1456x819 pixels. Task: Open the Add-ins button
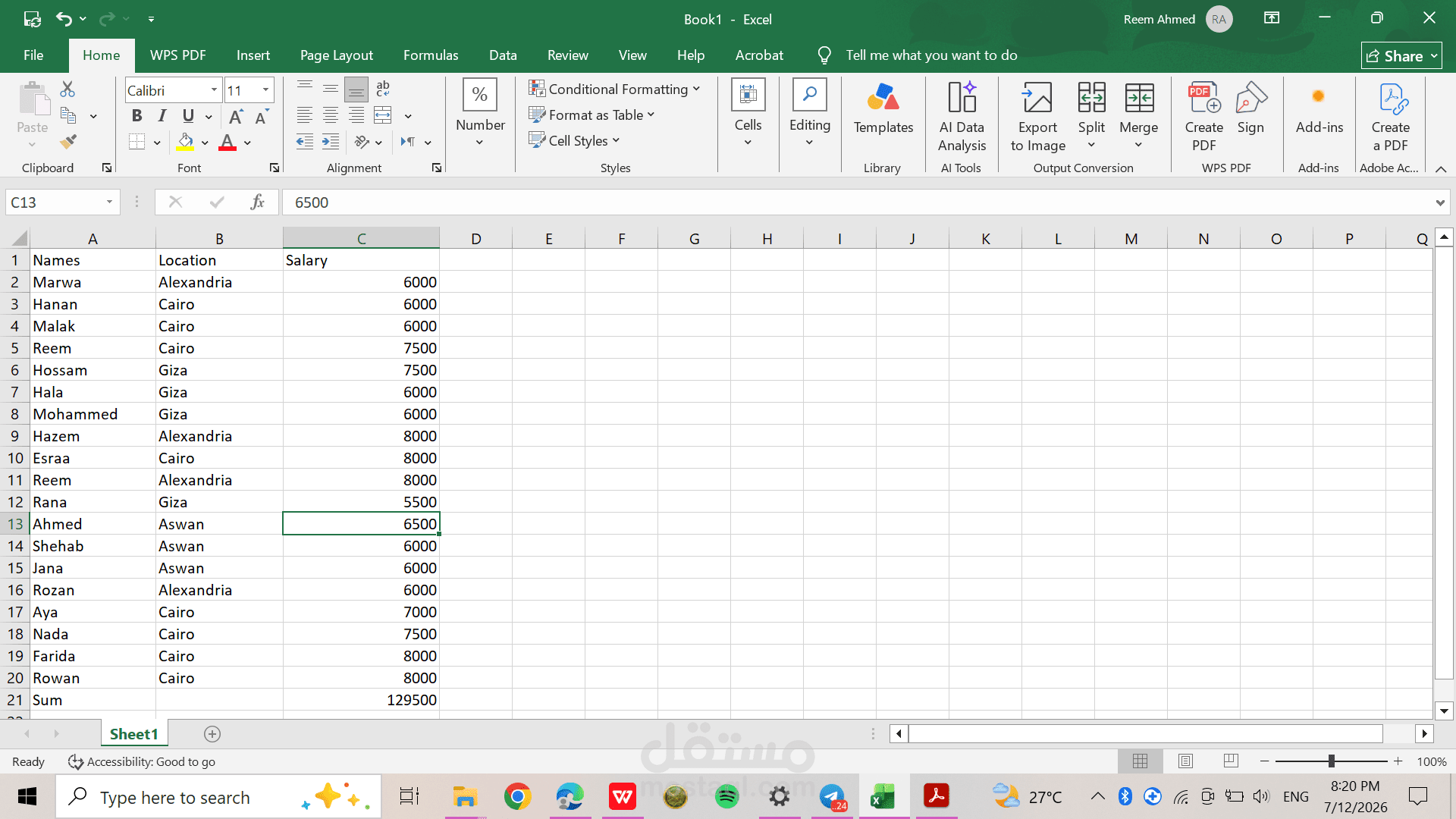coord(1319,108)
